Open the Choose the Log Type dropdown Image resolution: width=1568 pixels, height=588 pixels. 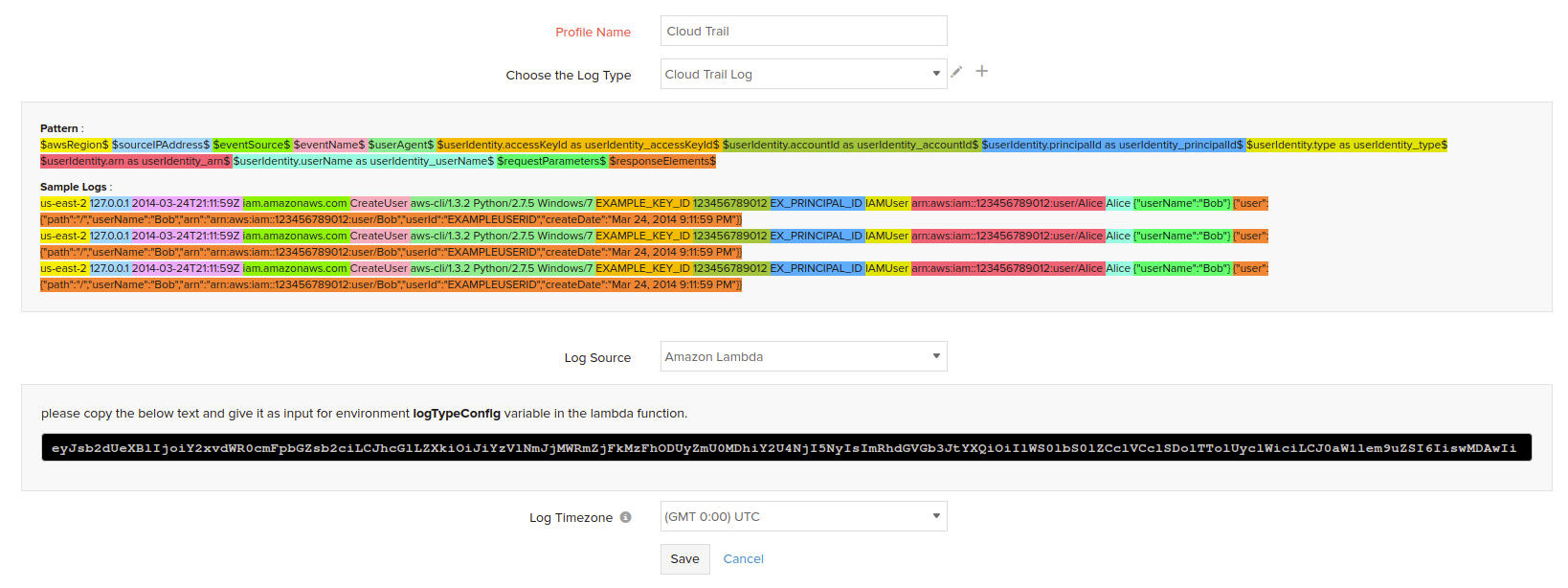pos(803,74)
